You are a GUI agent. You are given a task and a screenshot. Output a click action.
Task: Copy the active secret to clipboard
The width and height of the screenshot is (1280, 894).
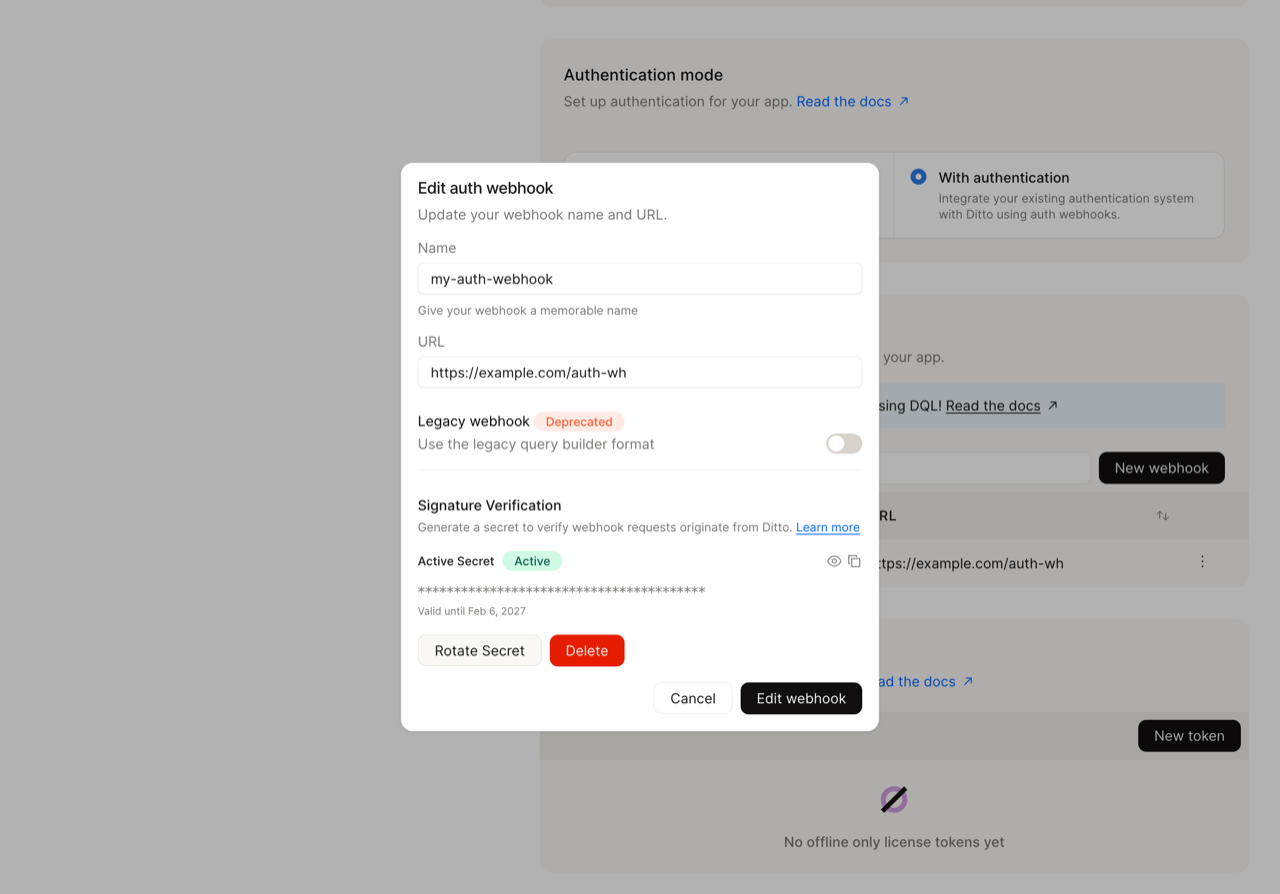click(x=855, y=561)
